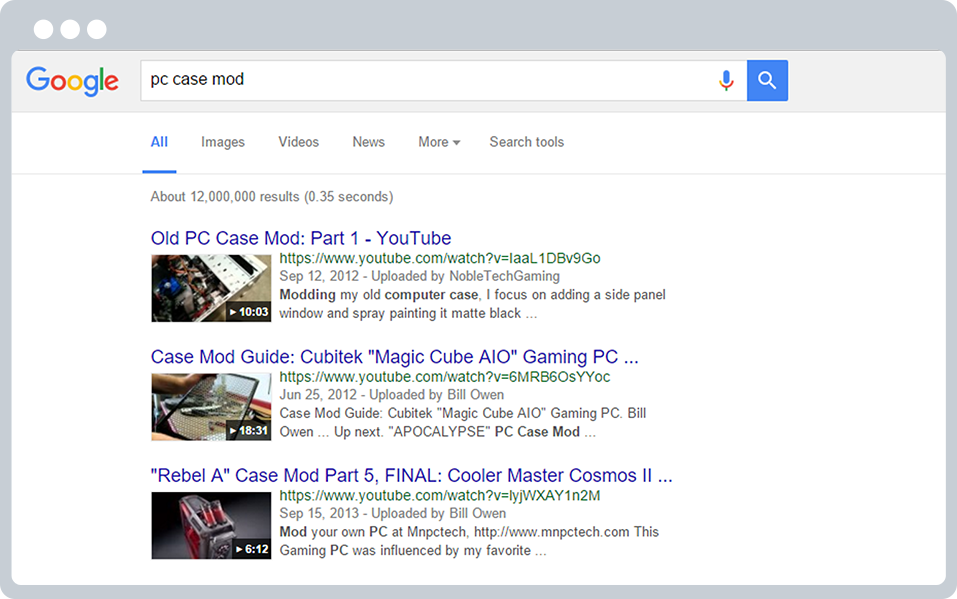This screenshot has height=599, width=957.
Task: Open Rebel A Case Mod Part 5 result link
Action: pos(411,475)
